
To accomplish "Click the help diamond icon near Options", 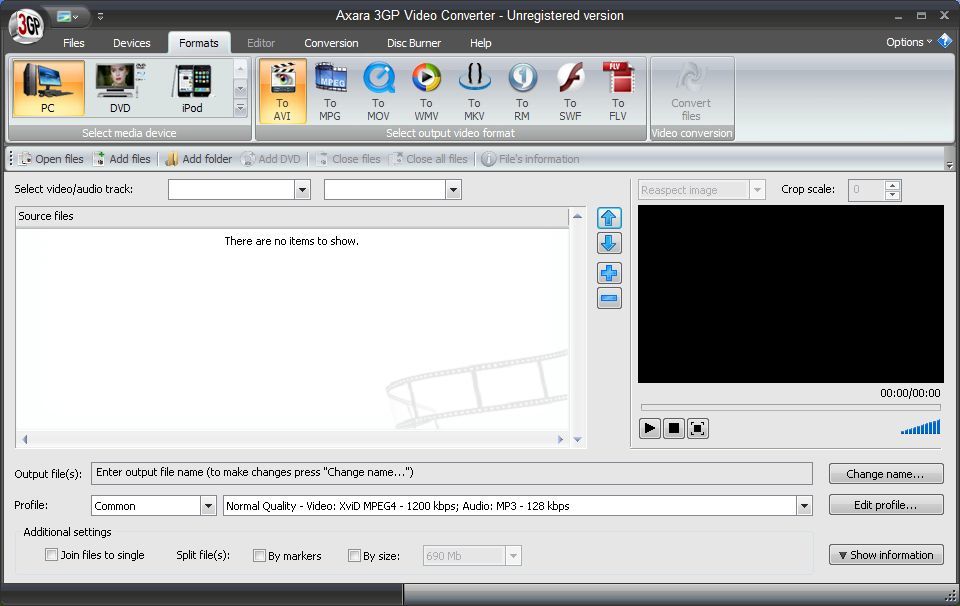I will point(945,41).
